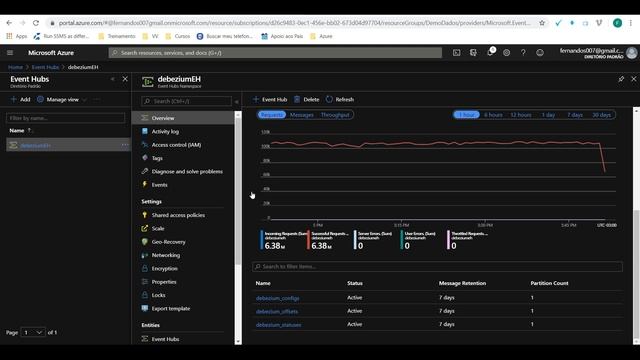Screen dimensions: 640x360
Task: Open Cloud Shell from the top bar
Action: point(456,53)
